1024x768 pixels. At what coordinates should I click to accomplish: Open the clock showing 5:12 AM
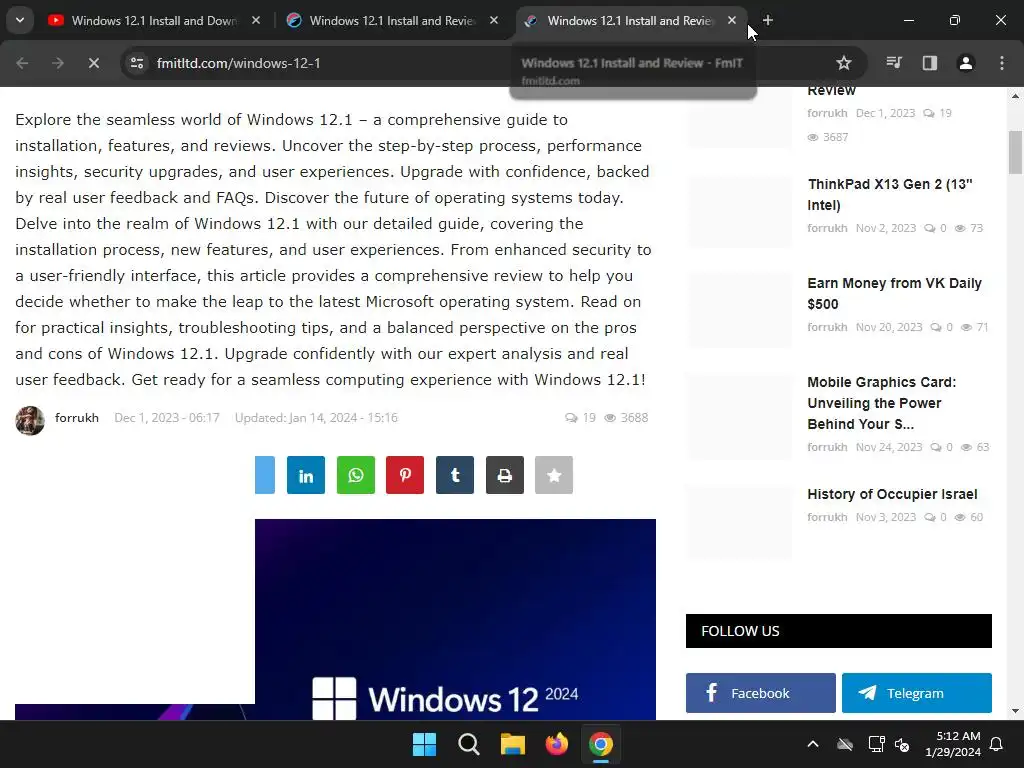pyautogui.click(x=953, y=744)
